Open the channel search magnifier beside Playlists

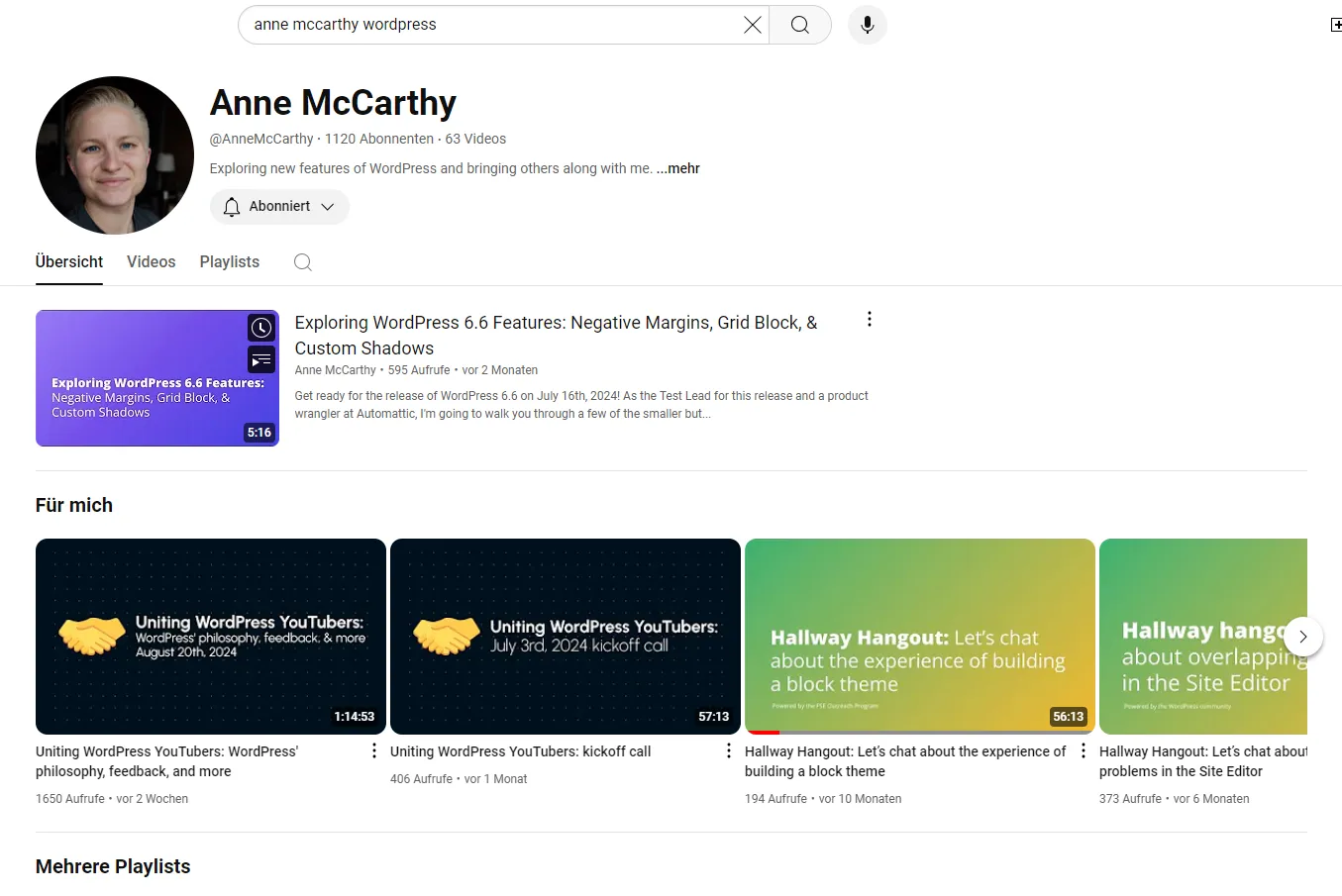click(303, 262)
